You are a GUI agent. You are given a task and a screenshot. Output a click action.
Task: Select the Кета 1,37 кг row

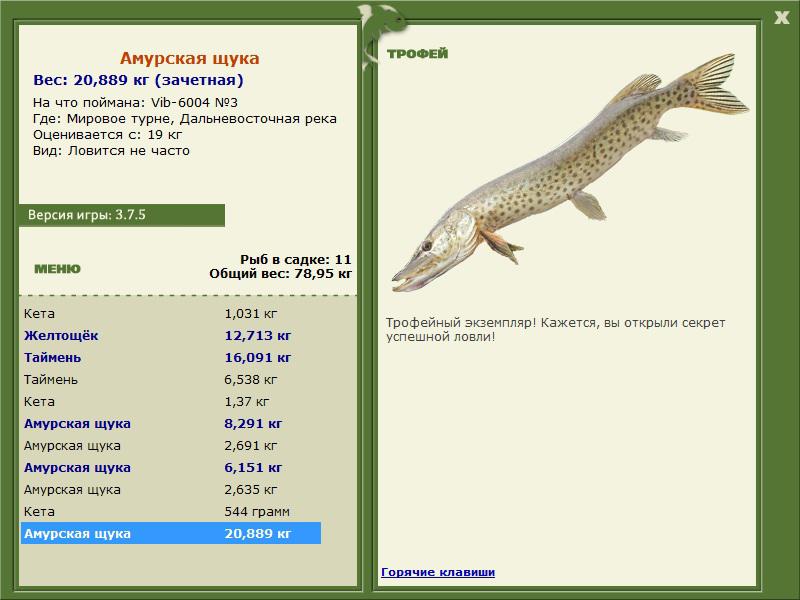pyautogui.click(x=170, y=402)
